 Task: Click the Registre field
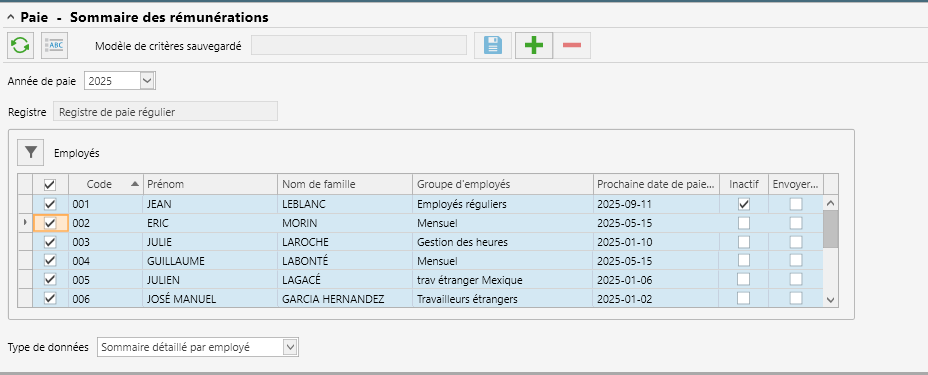point(165,111)
